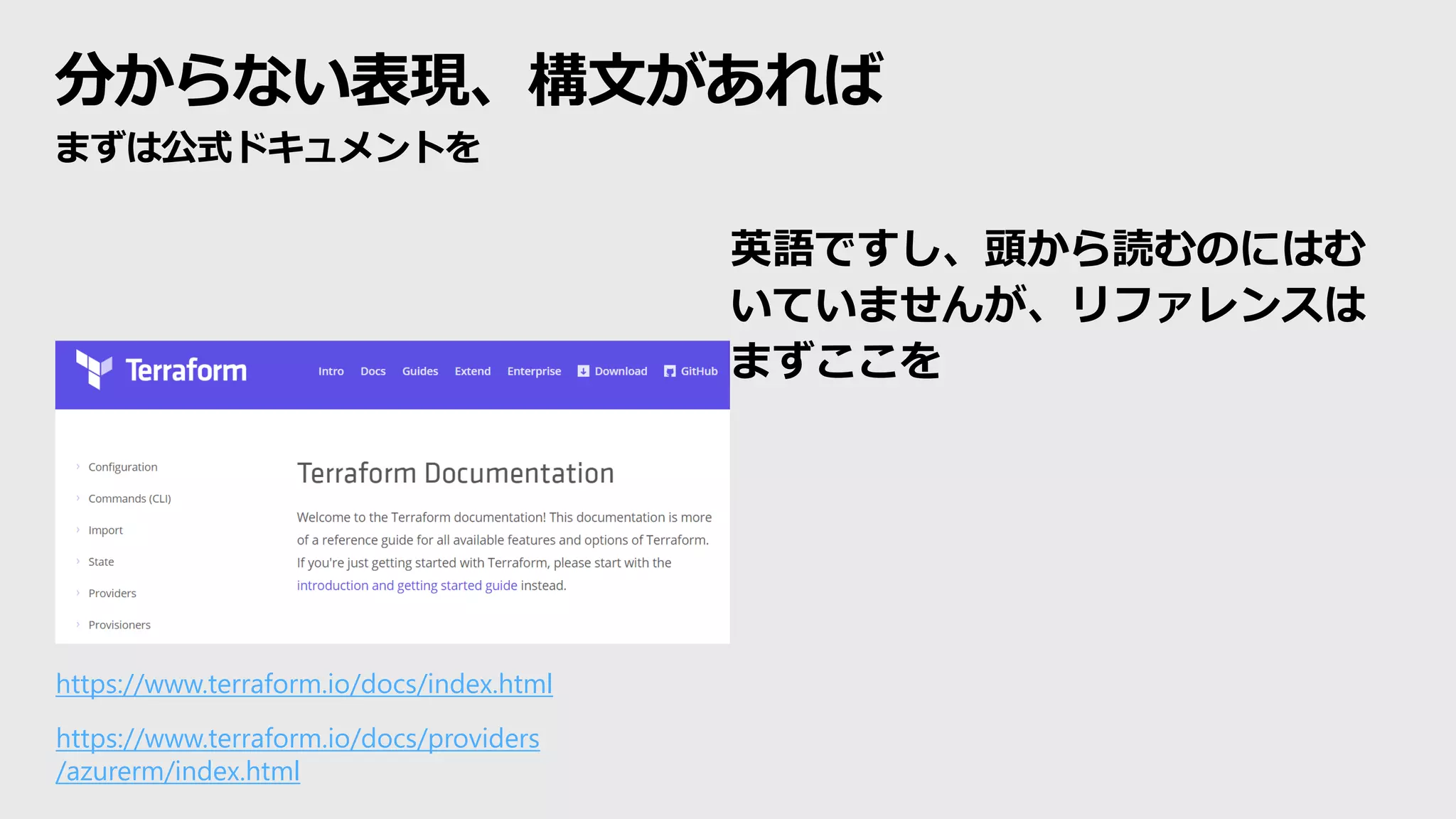This screenshot has width=1456, height=819.
Task: Select Import in the sidebar
Action: 105,530
